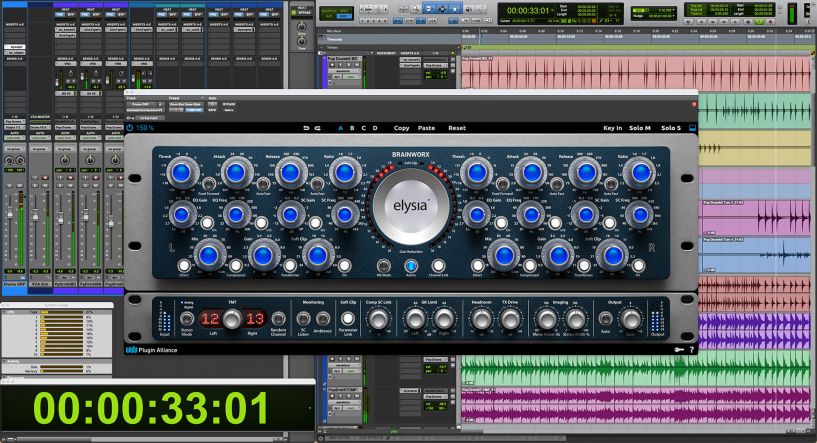Click the blue rack view icon
Viewport: 817px width, 443px height.
pos(692,128)
